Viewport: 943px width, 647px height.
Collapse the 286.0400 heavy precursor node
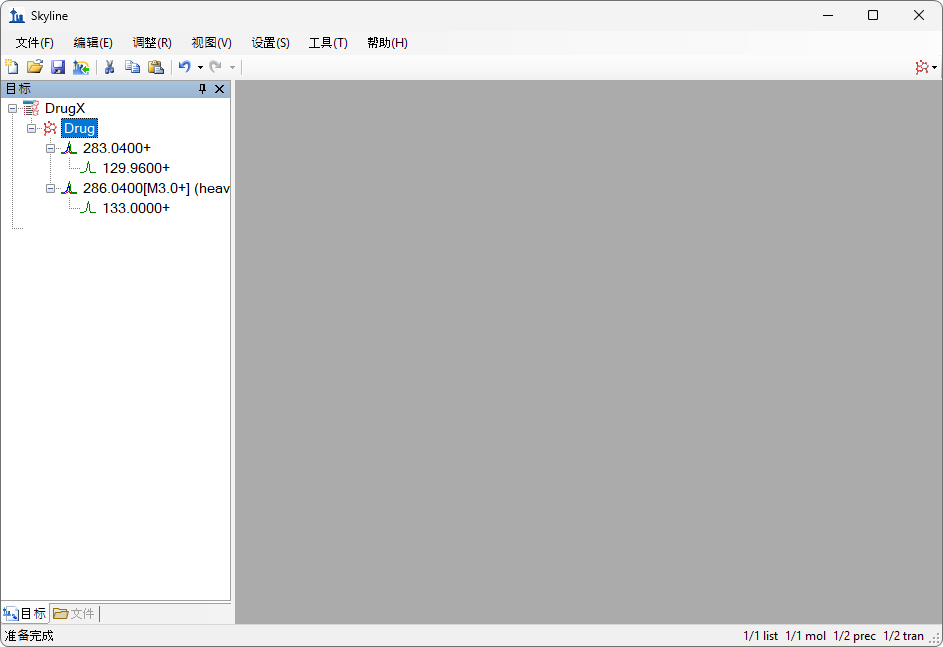click(x=50, y=188)
